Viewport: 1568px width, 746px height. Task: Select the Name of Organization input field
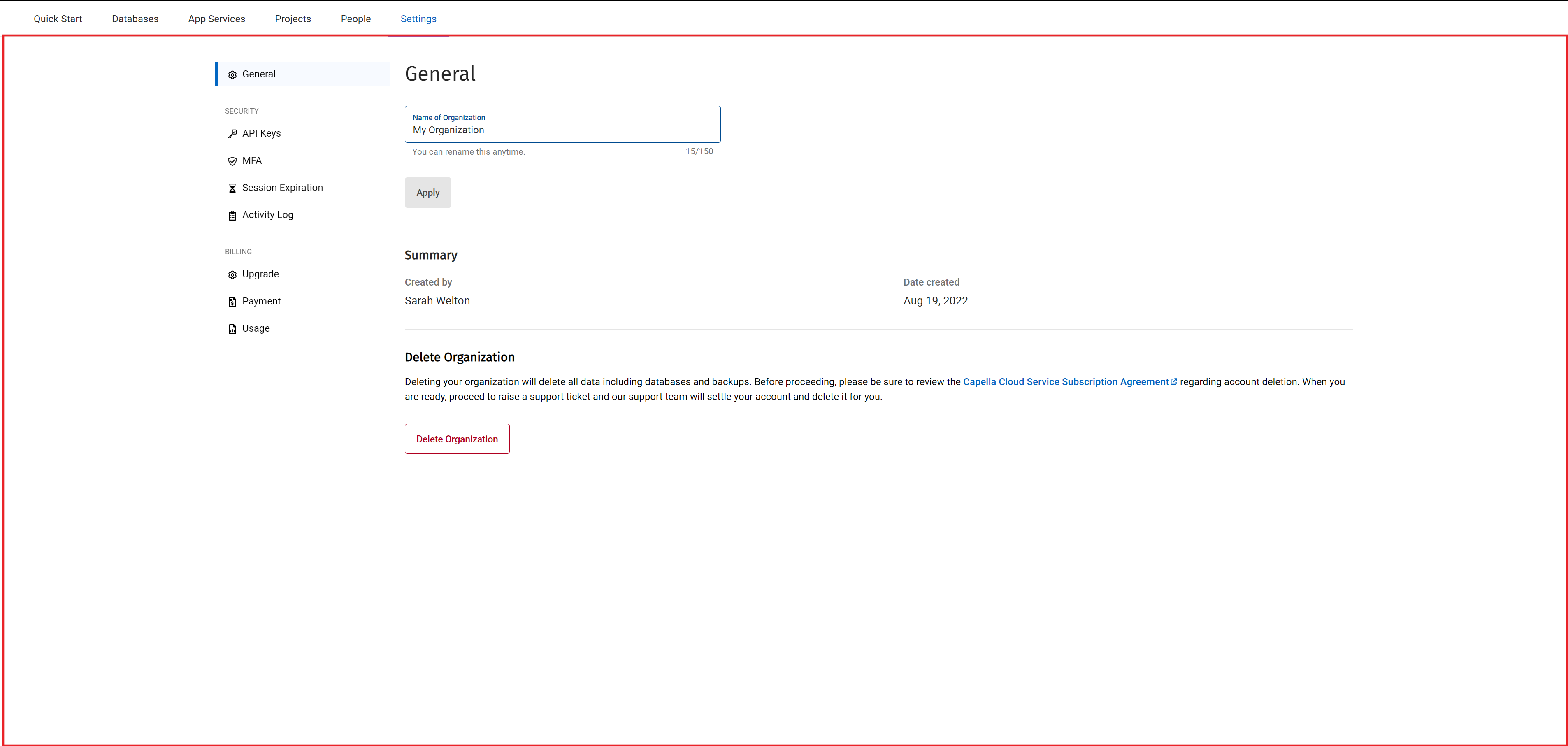point(562,130)
